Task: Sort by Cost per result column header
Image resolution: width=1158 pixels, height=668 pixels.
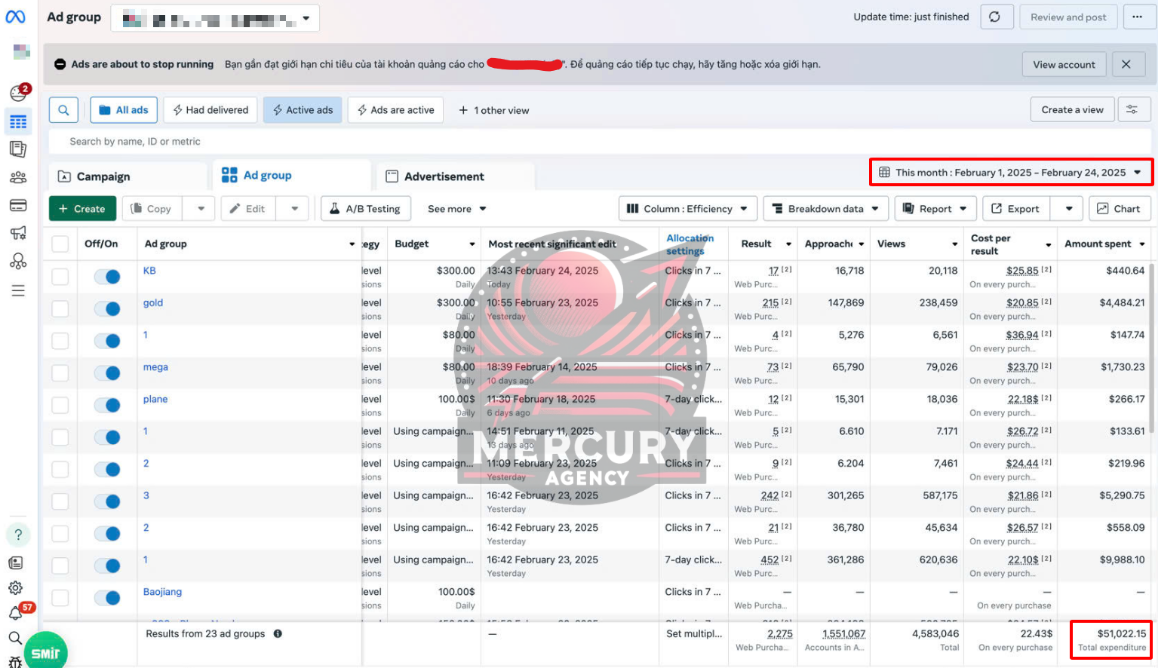Action: (1011, 244)
